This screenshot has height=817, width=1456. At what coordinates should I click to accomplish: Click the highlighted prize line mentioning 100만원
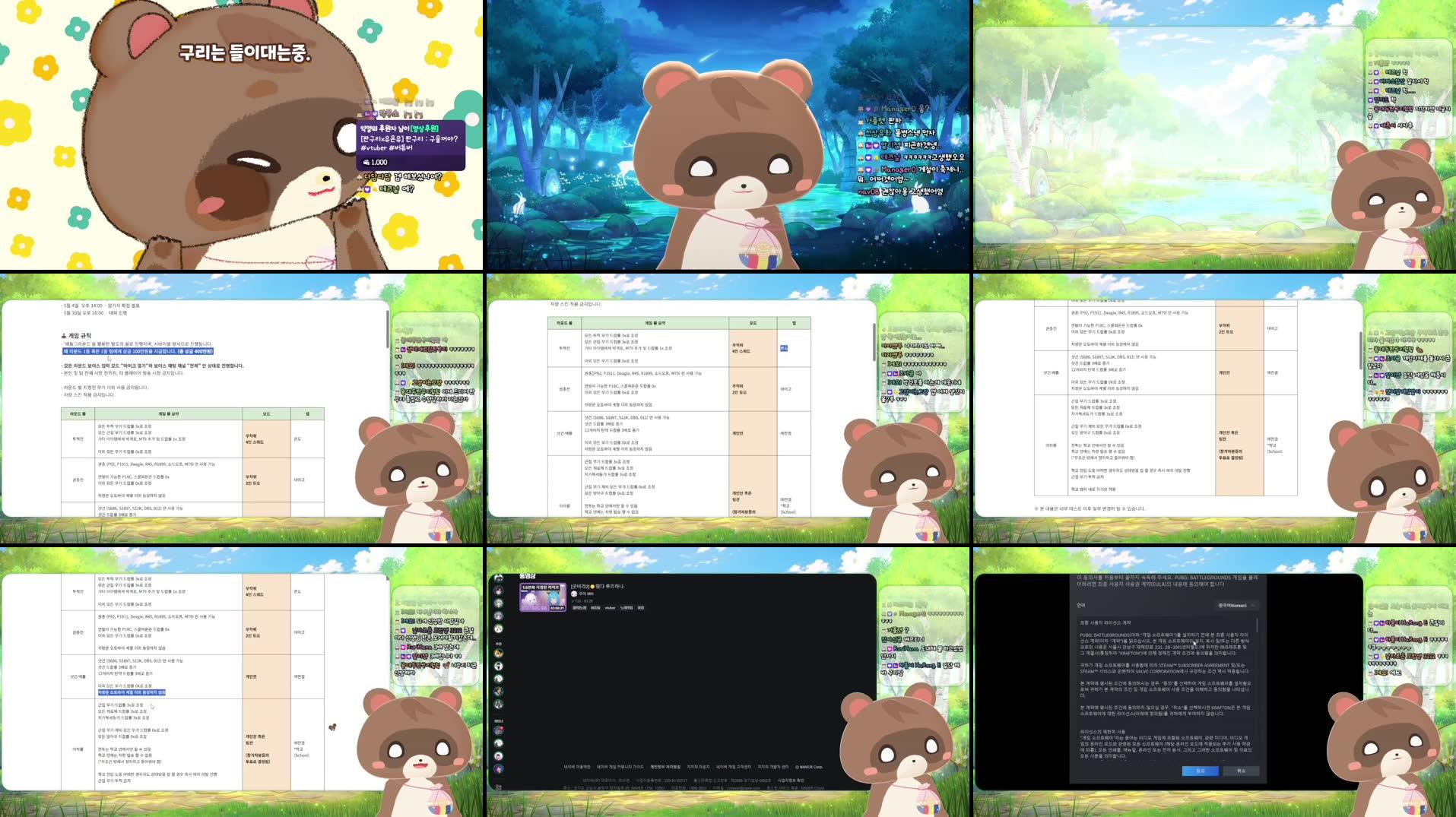click(x=138, y=351)
